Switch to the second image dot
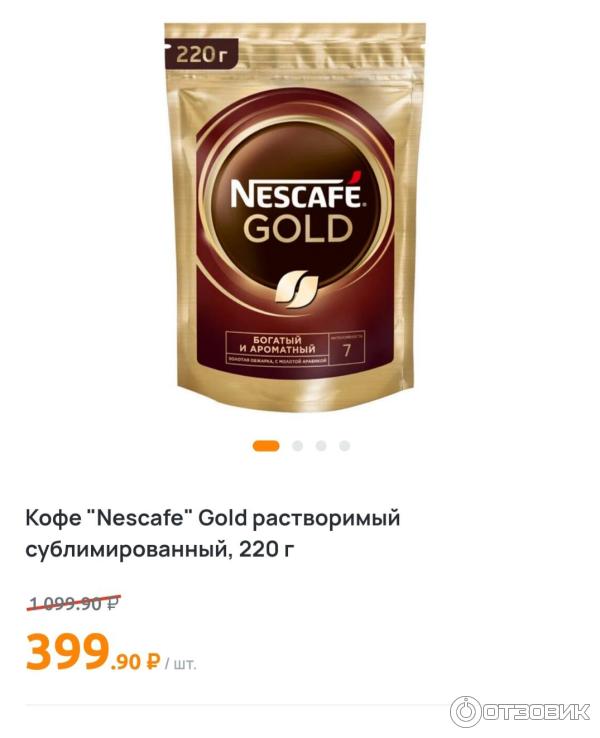Image resolution: width=600 pixels, height=738 pixels. pyautogui.click(x=297, y=445)
